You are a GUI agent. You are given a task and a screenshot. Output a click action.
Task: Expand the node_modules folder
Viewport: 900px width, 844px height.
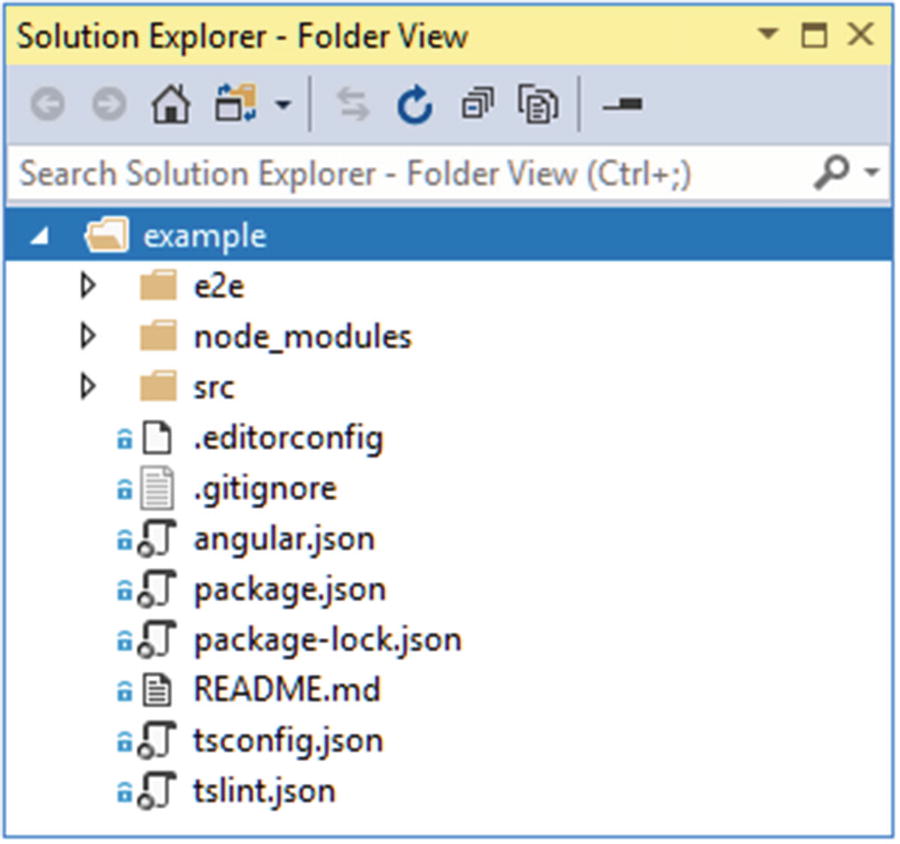pos(88,336)
